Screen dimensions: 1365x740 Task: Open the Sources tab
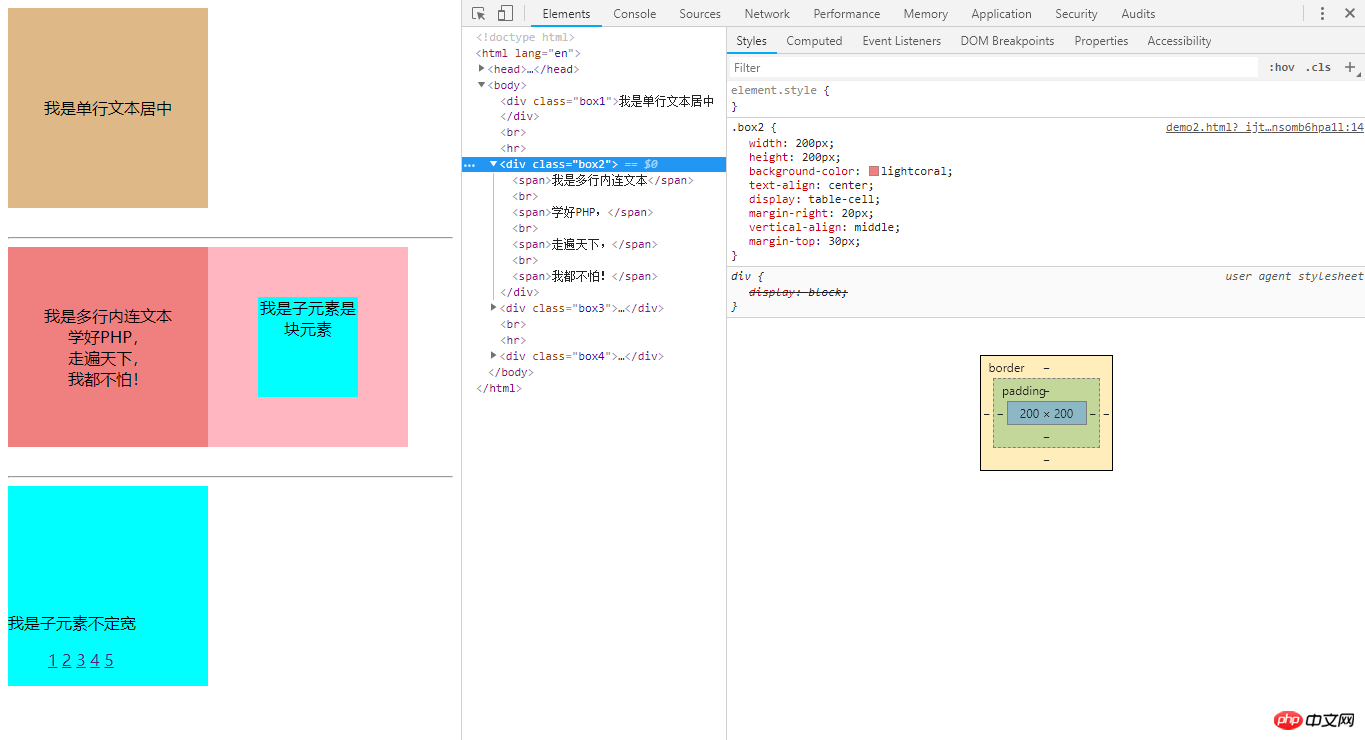(700, 14)
